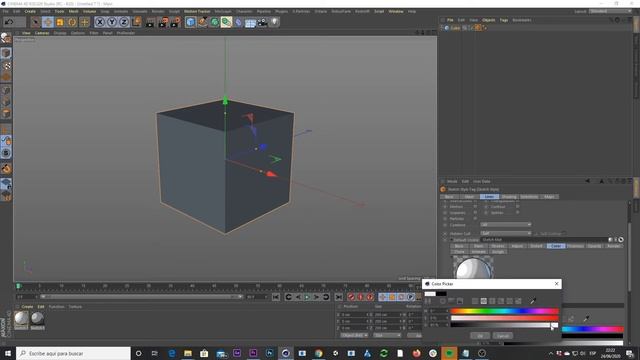Click the saturation slider in Color Picker

click(504, 318)
